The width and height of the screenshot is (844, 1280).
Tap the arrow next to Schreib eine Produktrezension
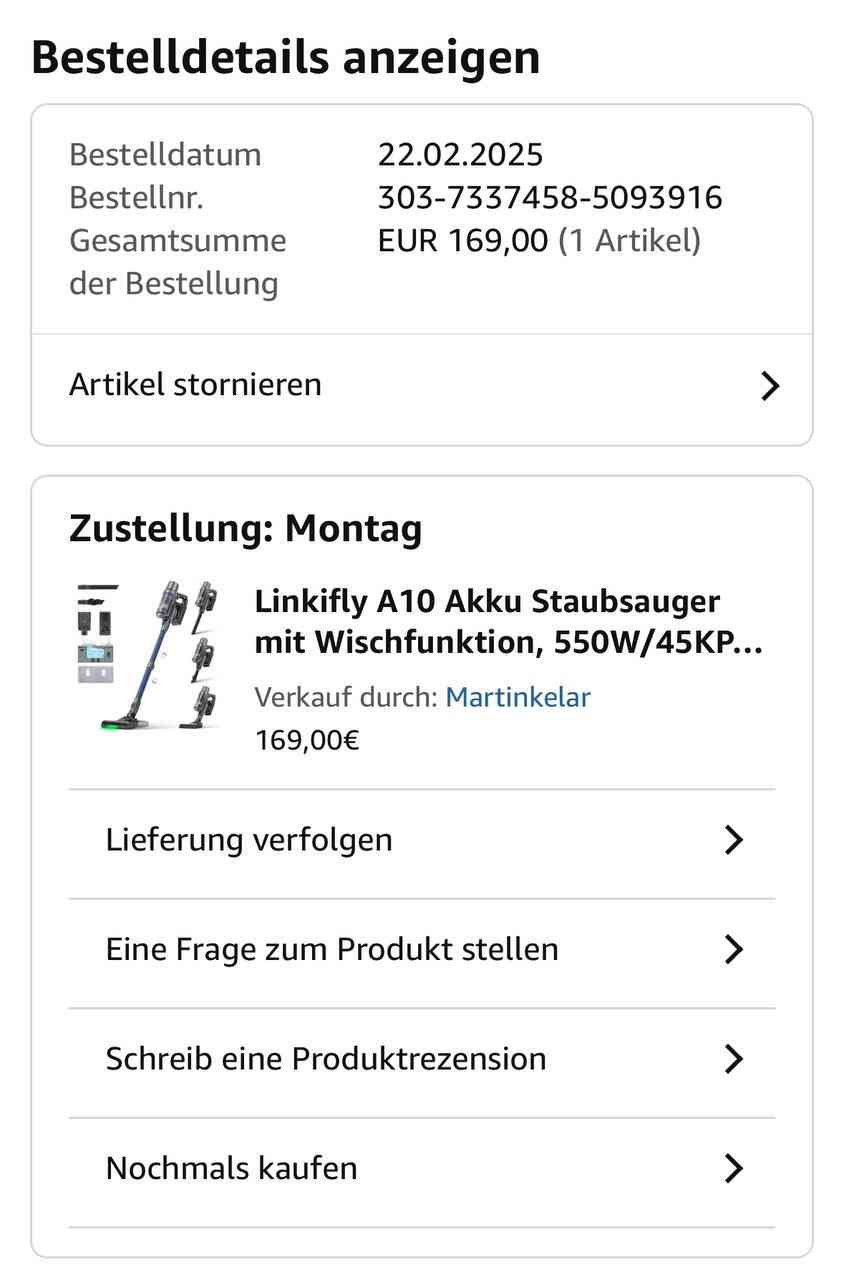[x=733, y=1059]
